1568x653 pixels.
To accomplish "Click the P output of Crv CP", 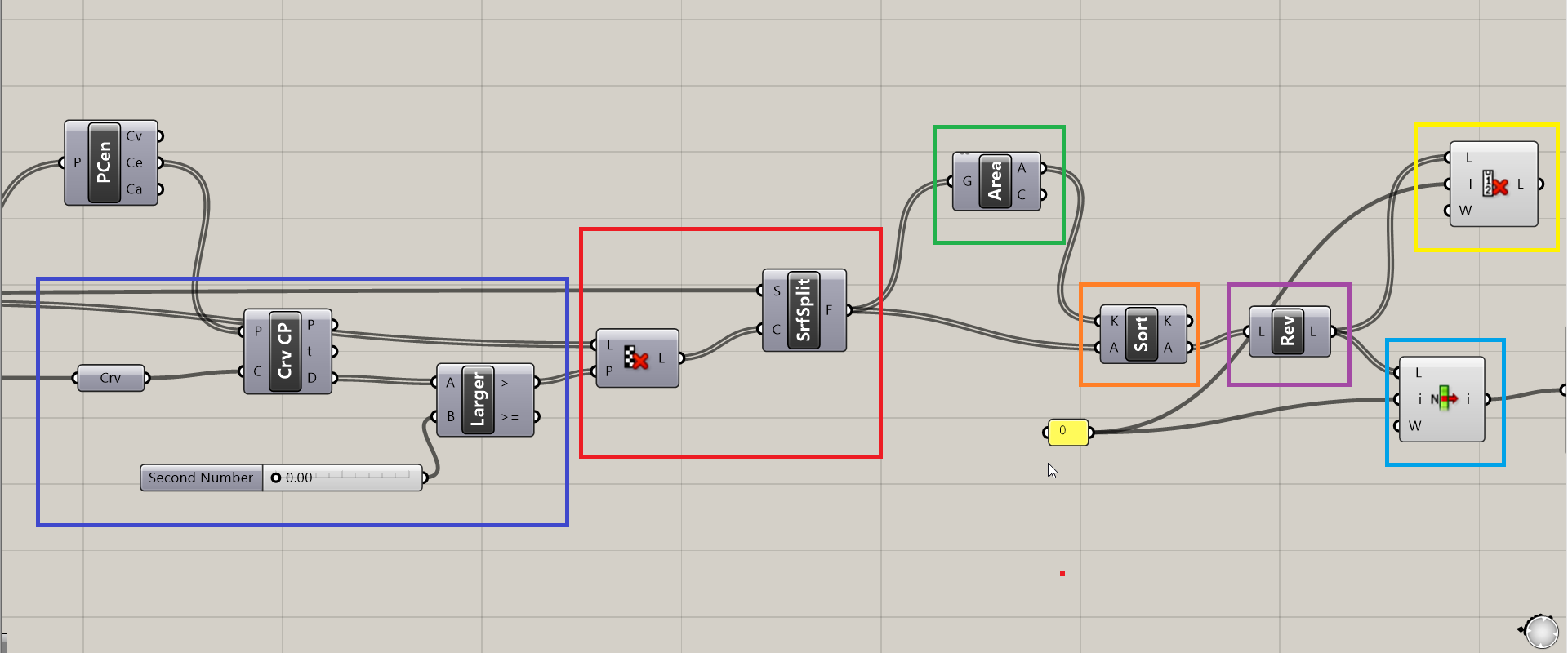I will click(x=311, y=325).
